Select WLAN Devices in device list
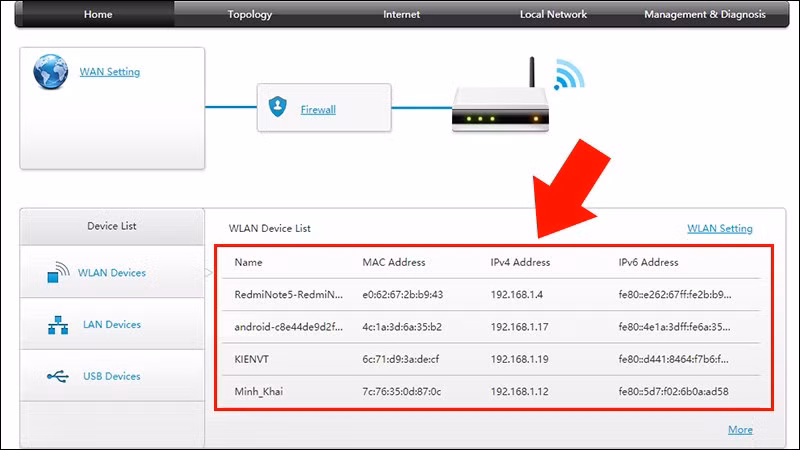 [111, 273]
